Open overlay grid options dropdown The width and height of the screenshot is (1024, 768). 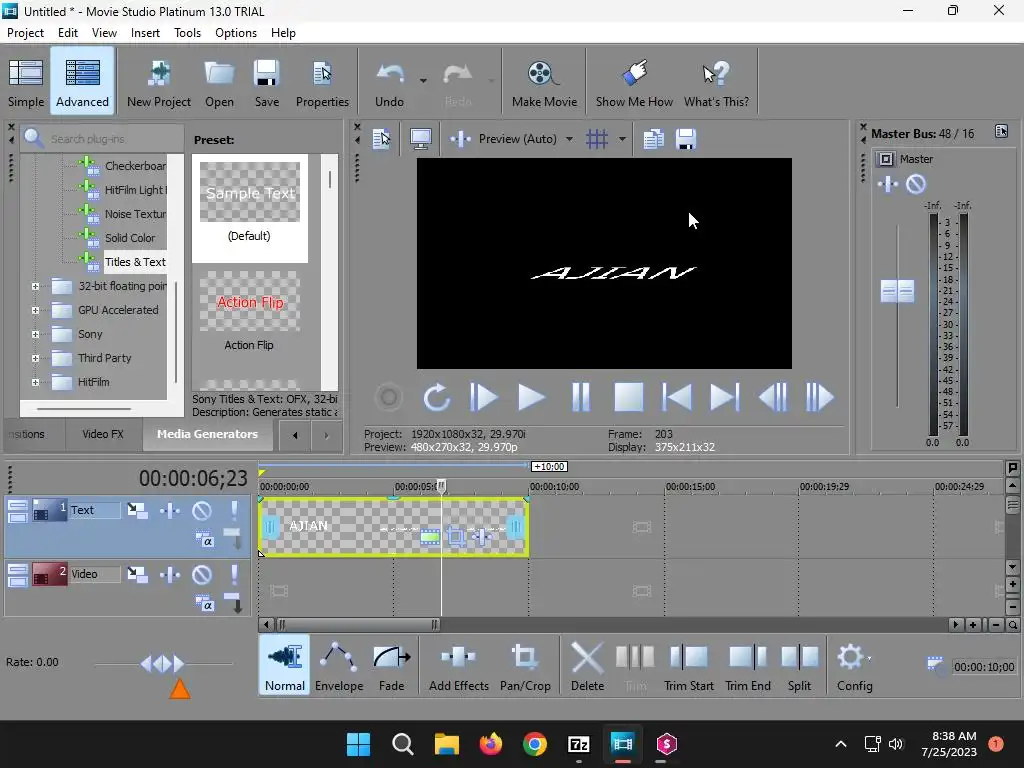622,139
